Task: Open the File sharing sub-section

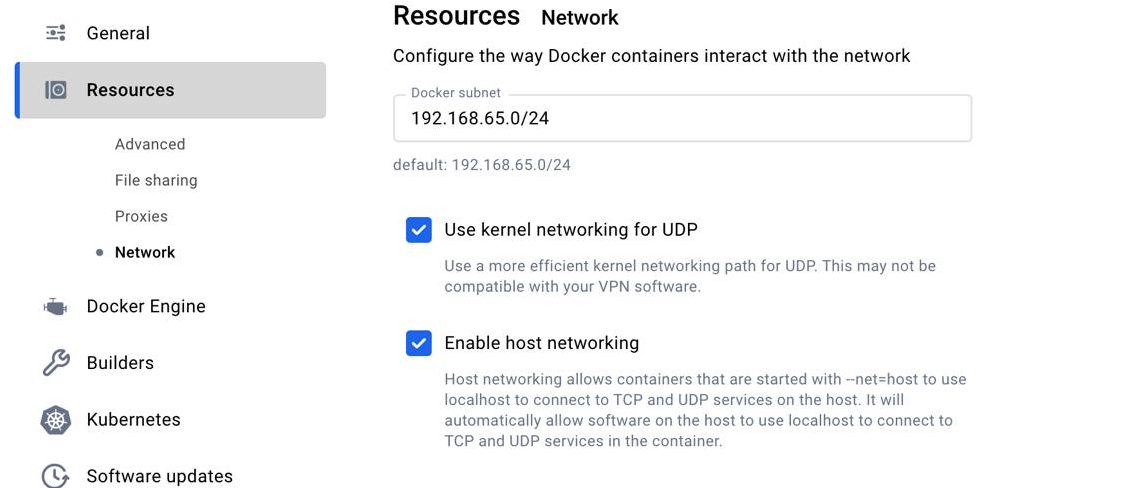Action: click(x=156, y=181)
